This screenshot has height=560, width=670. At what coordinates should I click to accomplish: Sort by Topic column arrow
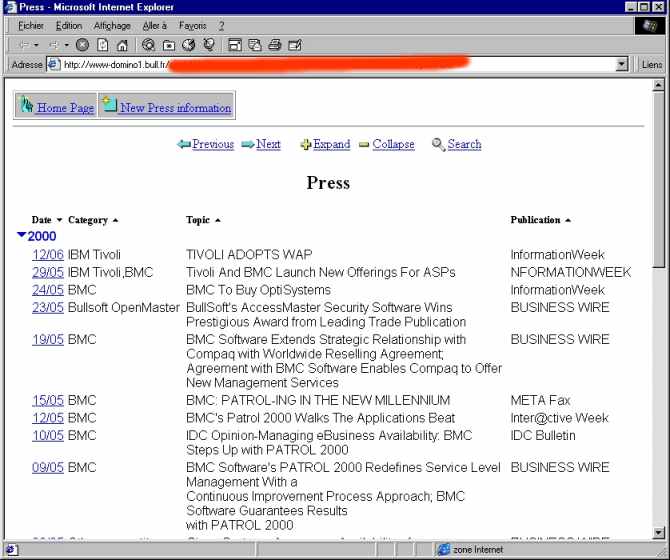pos(217,220)
